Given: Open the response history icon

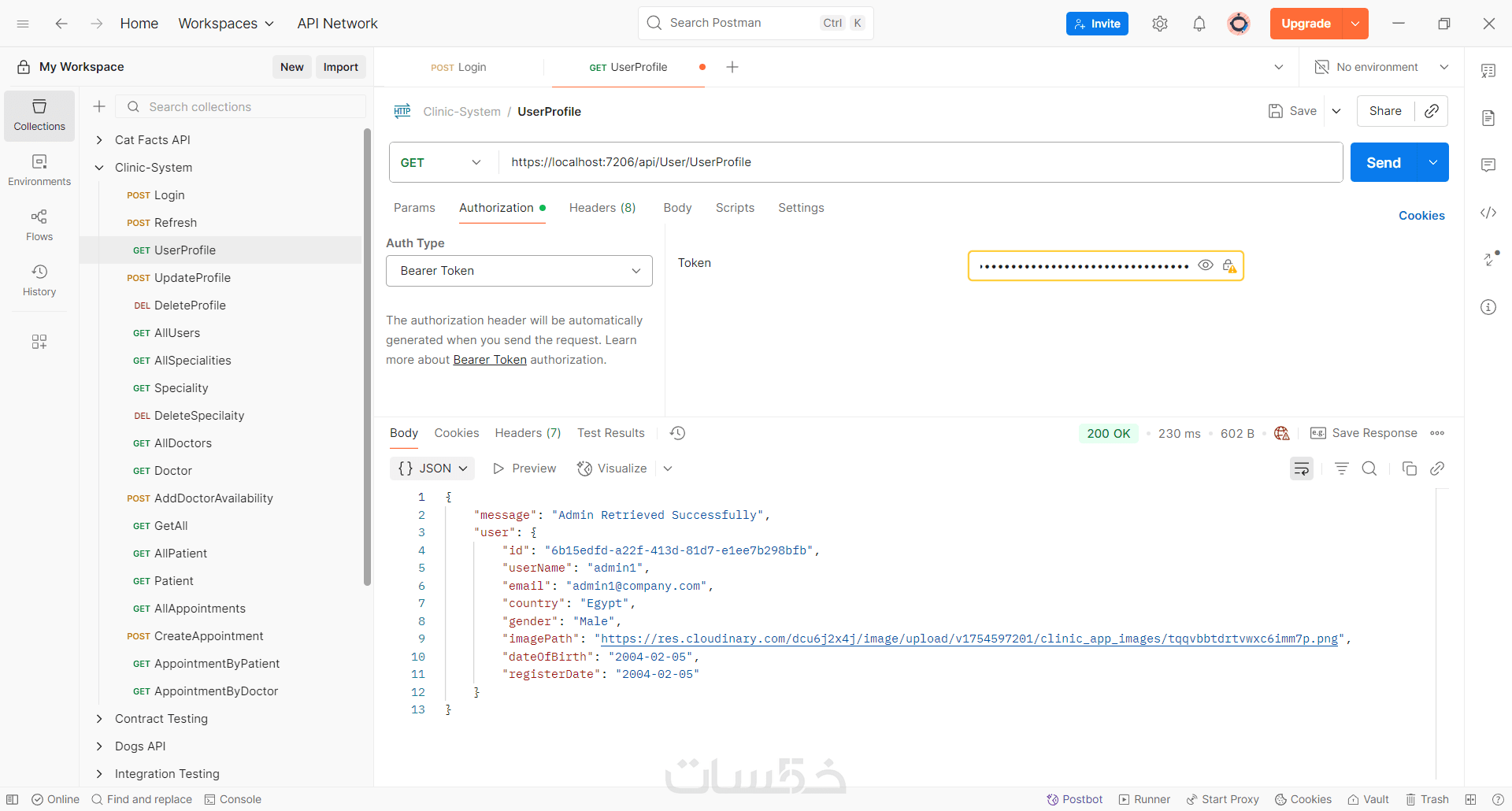Looking at the screenshot, I should (677, 433).
